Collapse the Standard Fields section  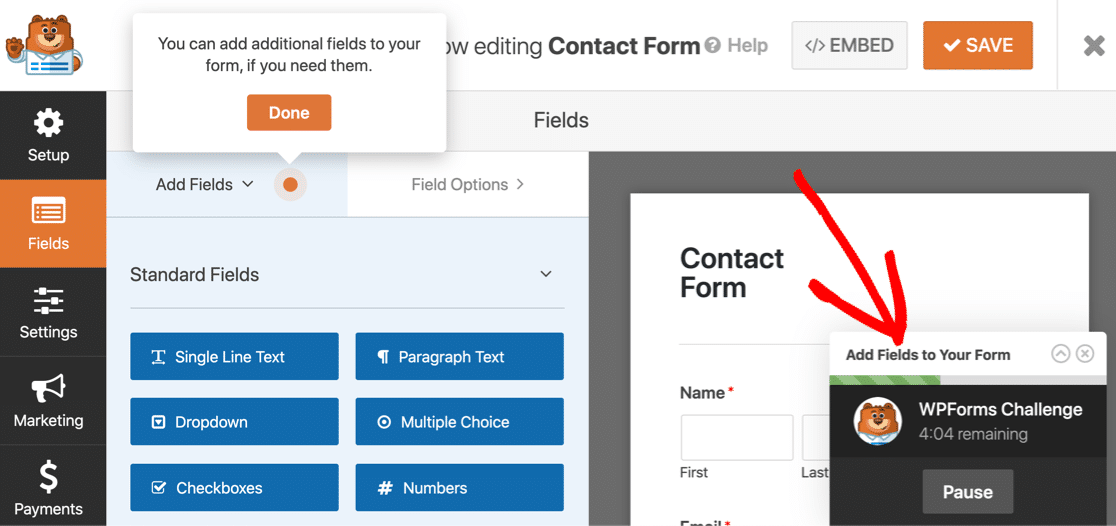(546, 274)
